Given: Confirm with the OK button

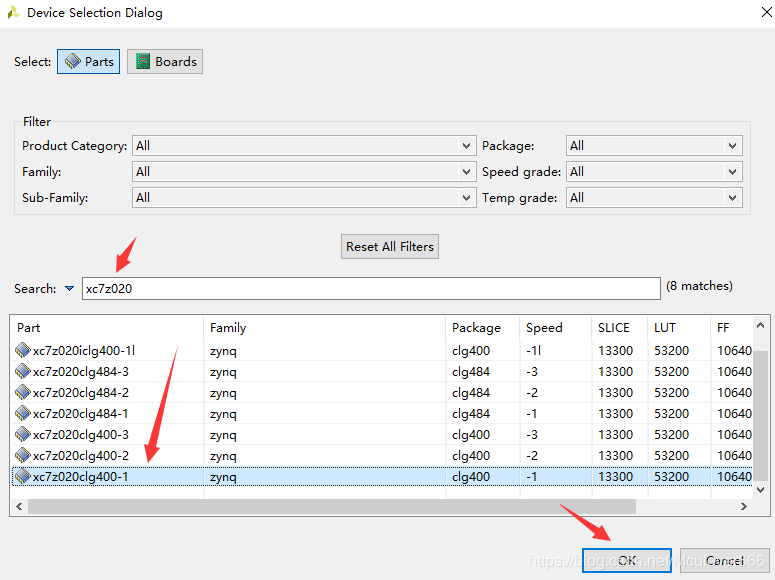Looking at the screenshot, I should (x=627, y=560).
